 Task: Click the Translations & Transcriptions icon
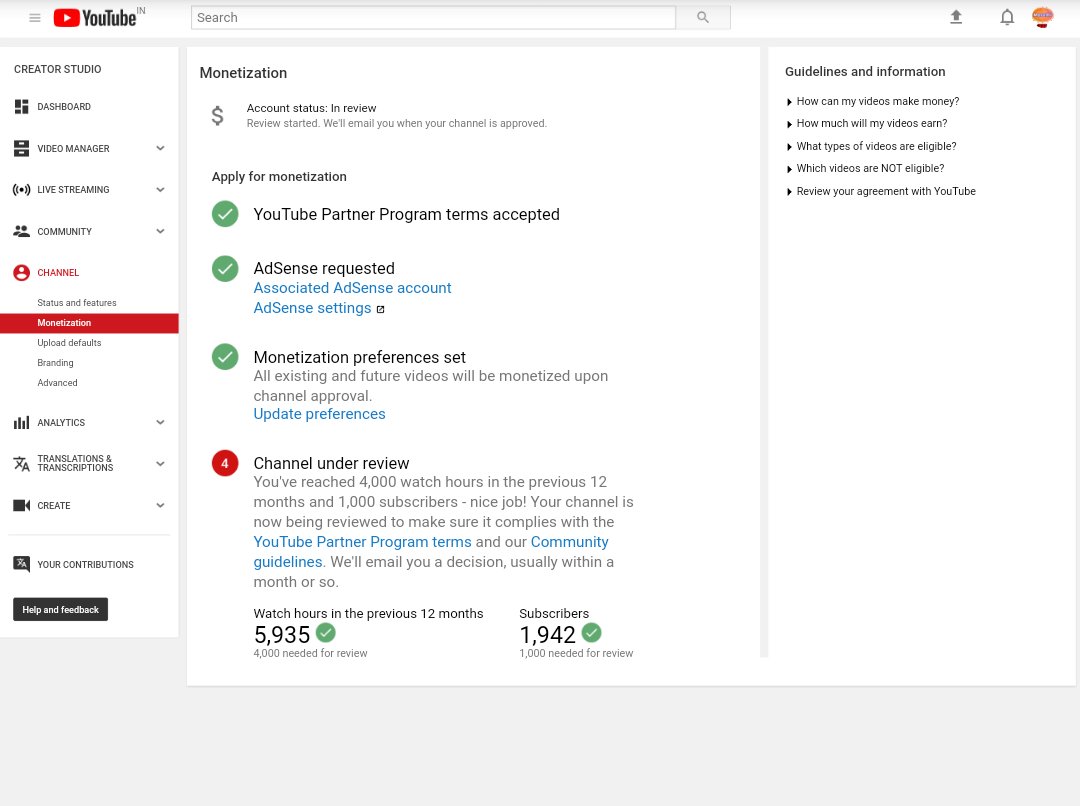tap(21, 464)
